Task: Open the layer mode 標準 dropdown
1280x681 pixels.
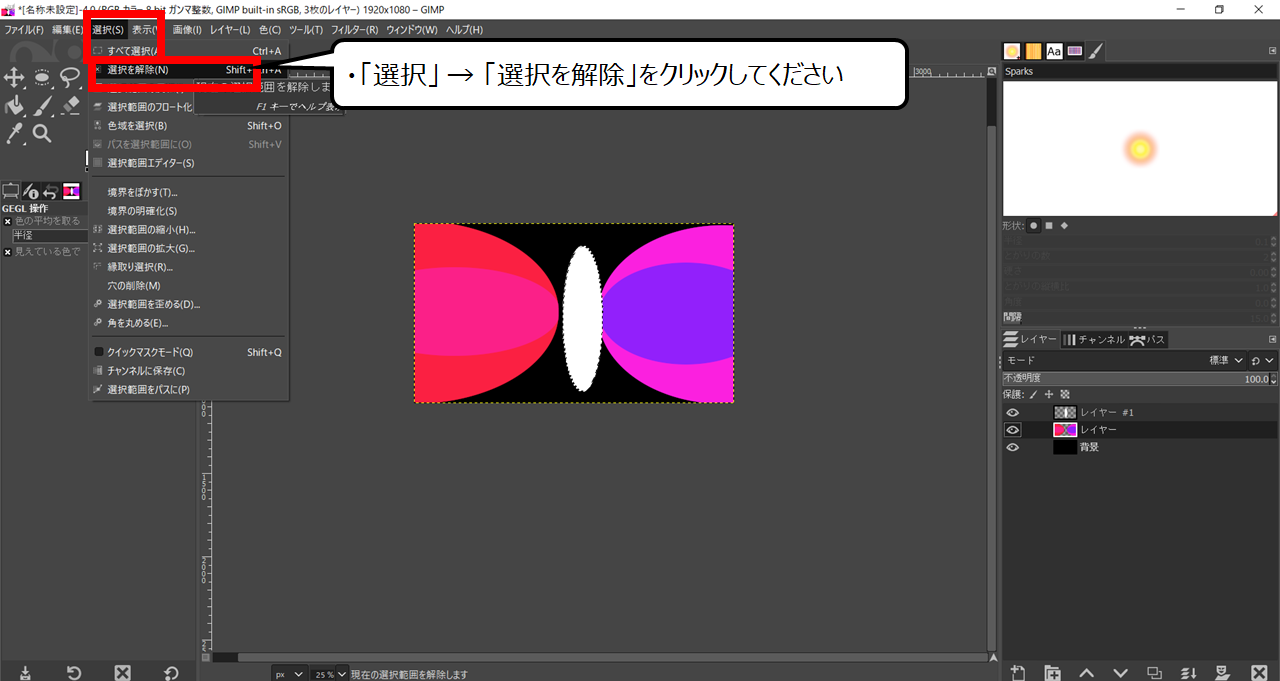Action: pos(1226,360)
